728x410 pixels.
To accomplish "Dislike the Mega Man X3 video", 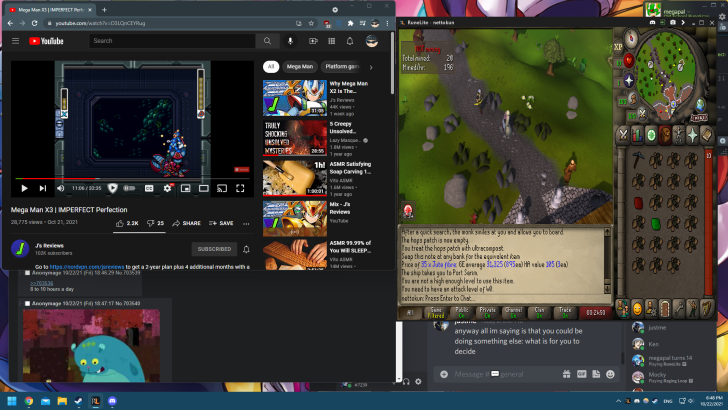I will (156, 223).
